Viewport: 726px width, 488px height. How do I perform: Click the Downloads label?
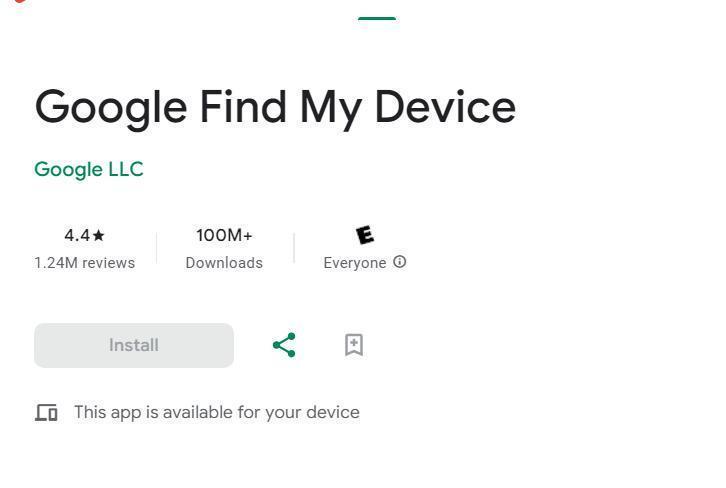click(224, 263)
